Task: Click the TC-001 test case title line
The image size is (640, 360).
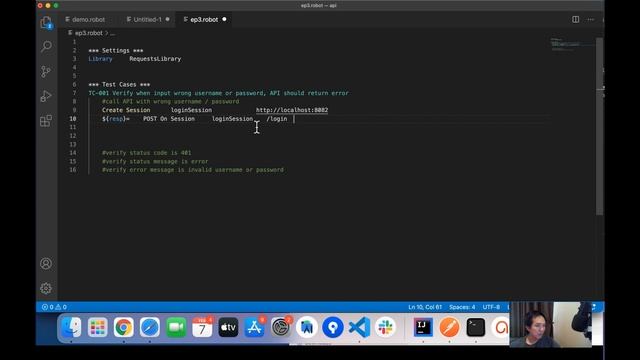Action: (x=218, y=93)
